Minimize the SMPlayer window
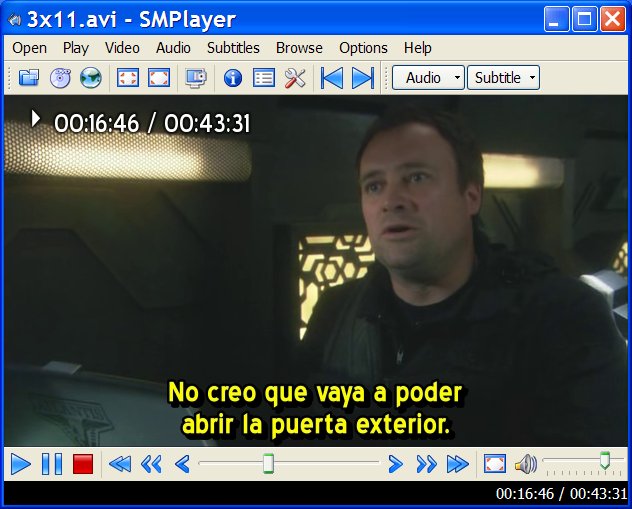The width and height of the screenshot is (632, 509). [x=556, y=19]
